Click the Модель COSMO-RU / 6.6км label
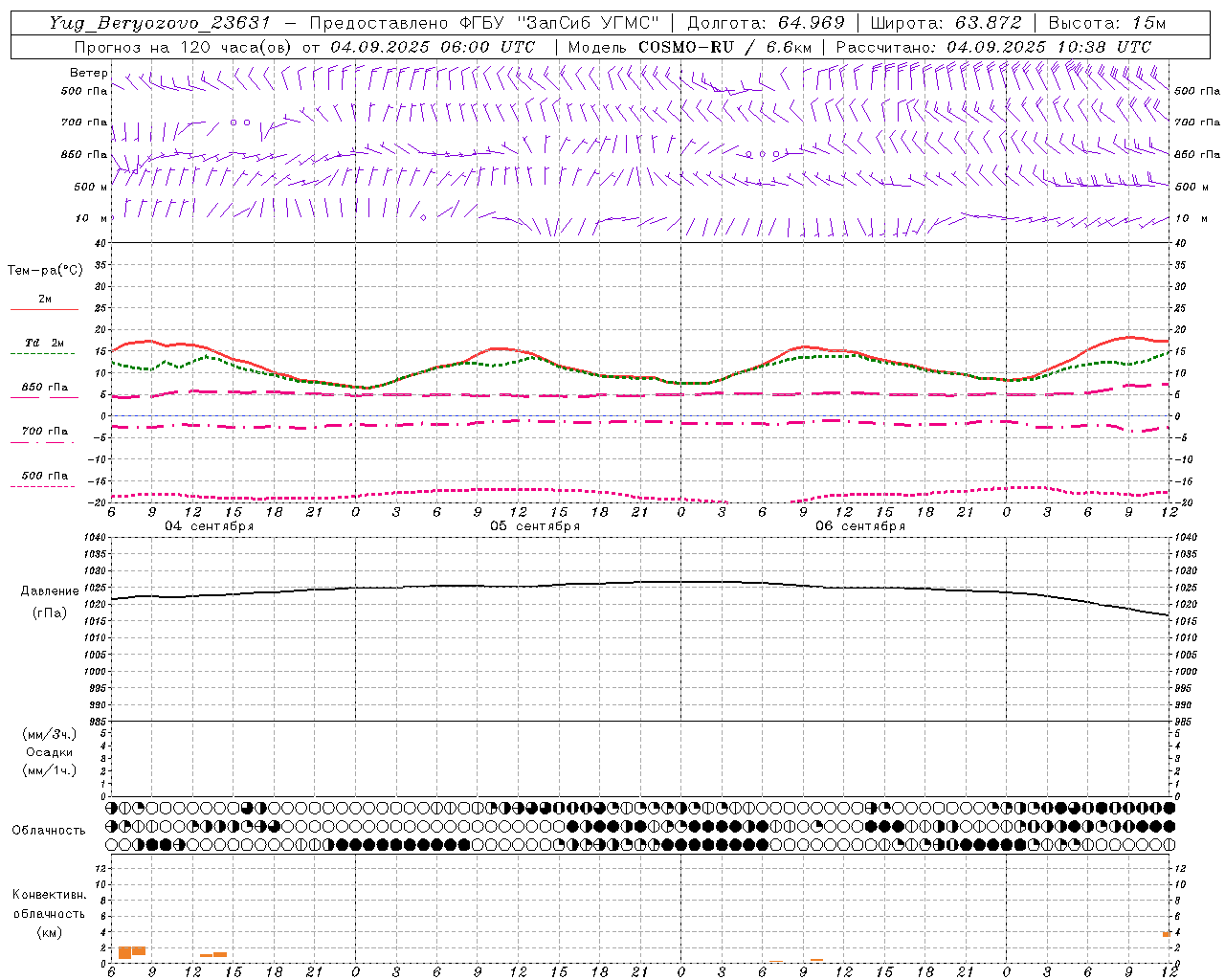The width and height of the screenshot is (1225, 980). click(x=690, y=46)
